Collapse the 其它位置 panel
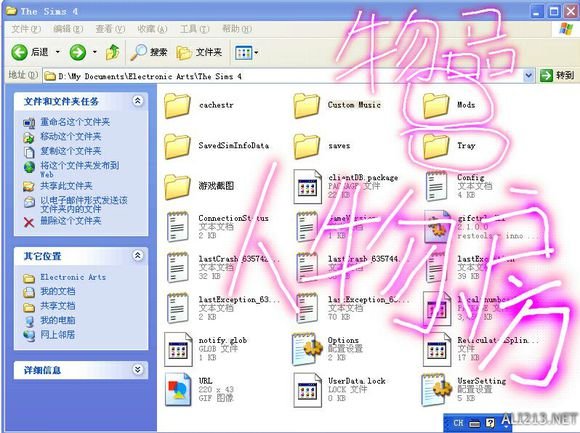Screen dimensions: 580x433 (x=138, y=255)
